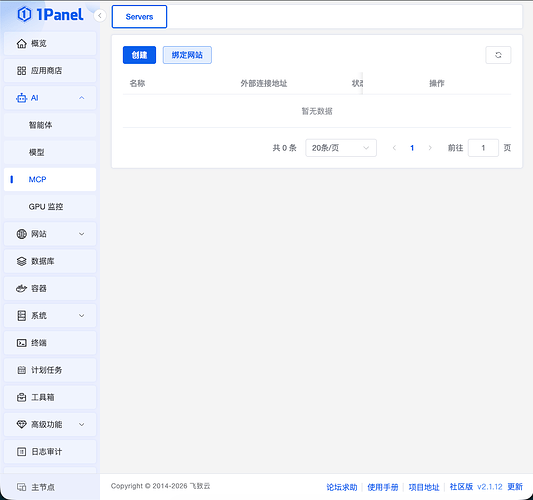Open 数据库 database icon
533x500 pixels.
tap(21, 261)
